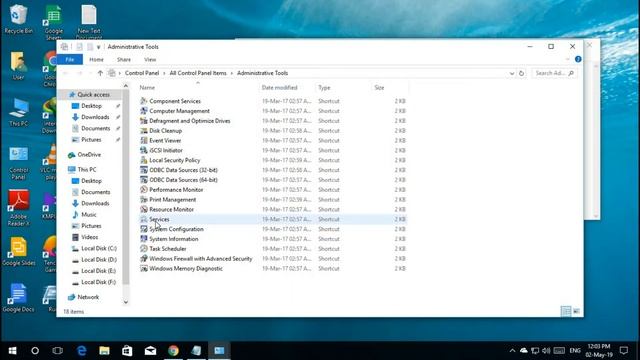This screenshot has width=640, height=360.
Task: Select the Resource Monitor icon
Action: 144,209
